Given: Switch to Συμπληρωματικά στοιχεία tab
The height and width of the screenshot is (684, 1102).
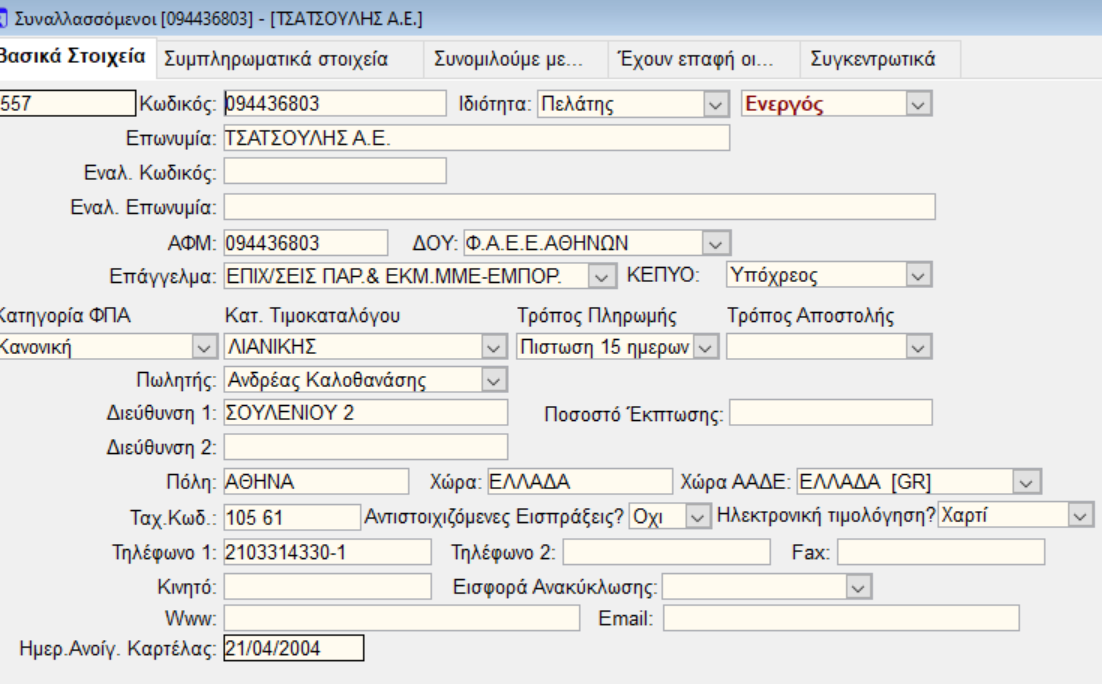Looking at the screenshot, I should (x=275, y=59).
